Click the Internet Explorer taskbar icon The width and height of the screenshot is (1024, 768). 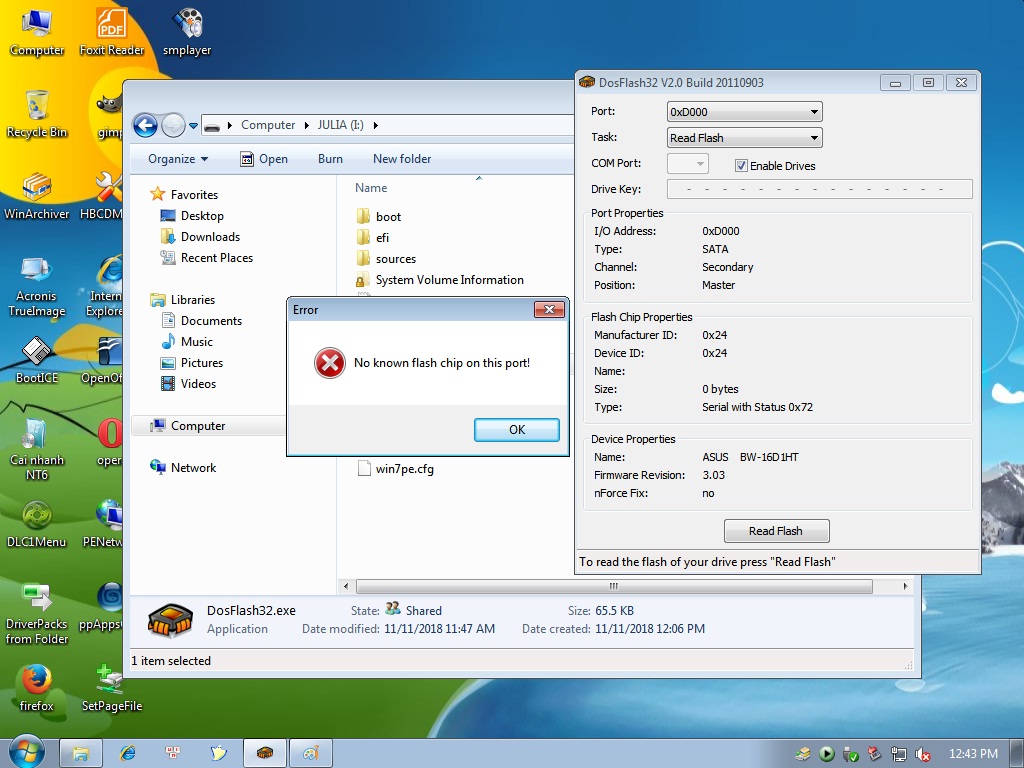click(128, 754)
